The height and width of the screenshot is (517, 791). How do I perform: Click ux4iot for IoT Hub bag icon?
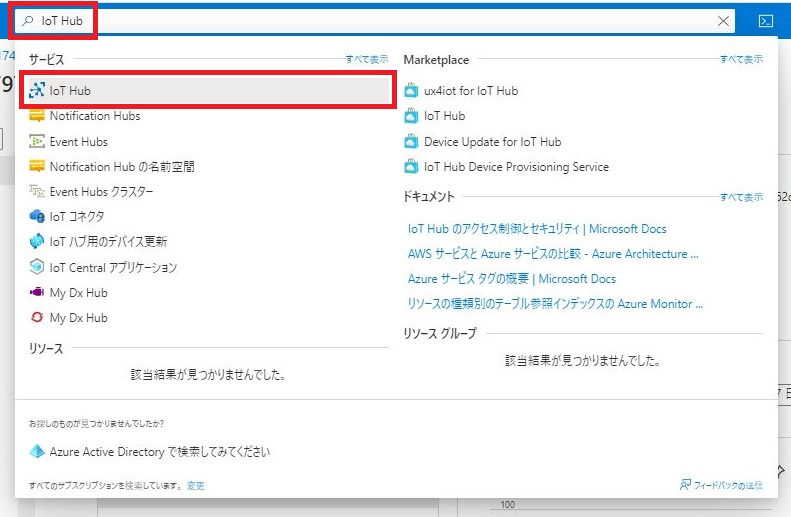point(411,90)
